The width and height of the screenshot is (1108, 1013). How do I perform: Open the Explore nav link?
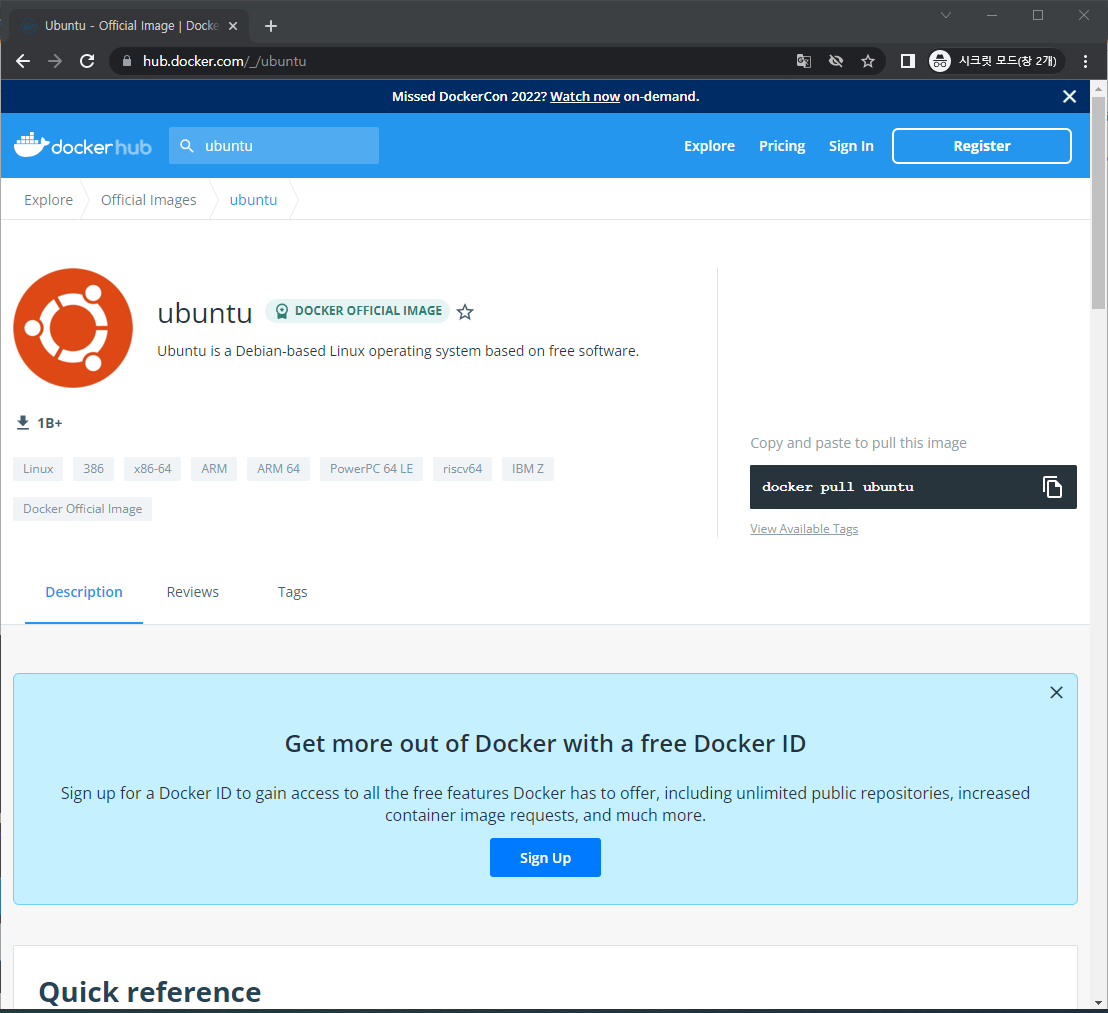709,146
